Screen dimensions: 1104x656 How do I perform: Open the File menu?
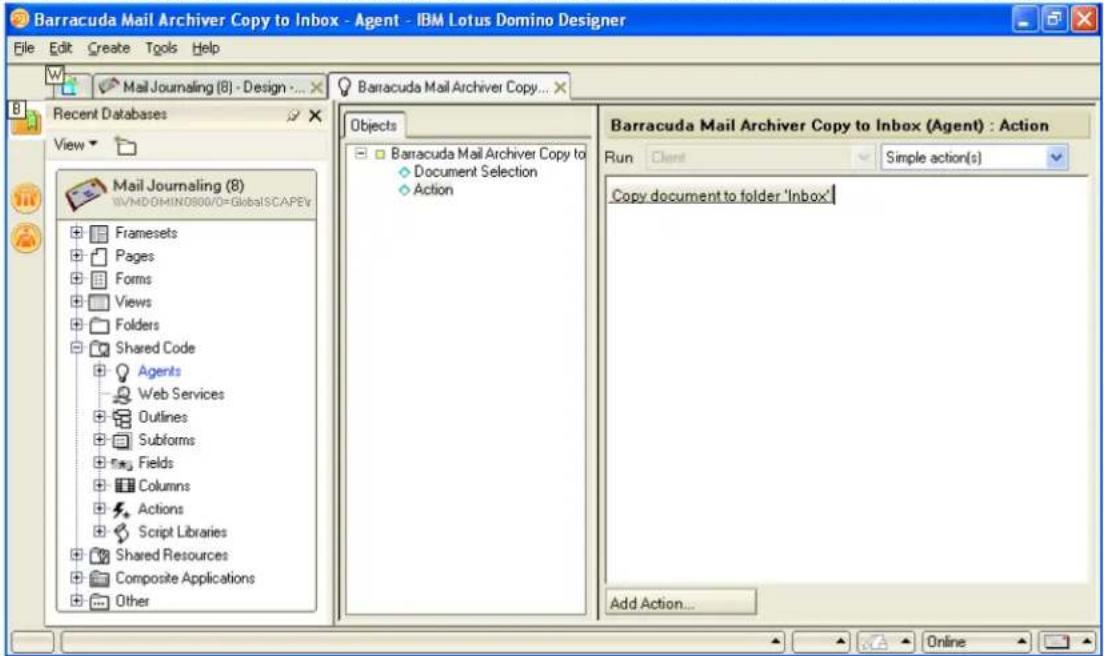pyautogui.click(x=24, y=49)
